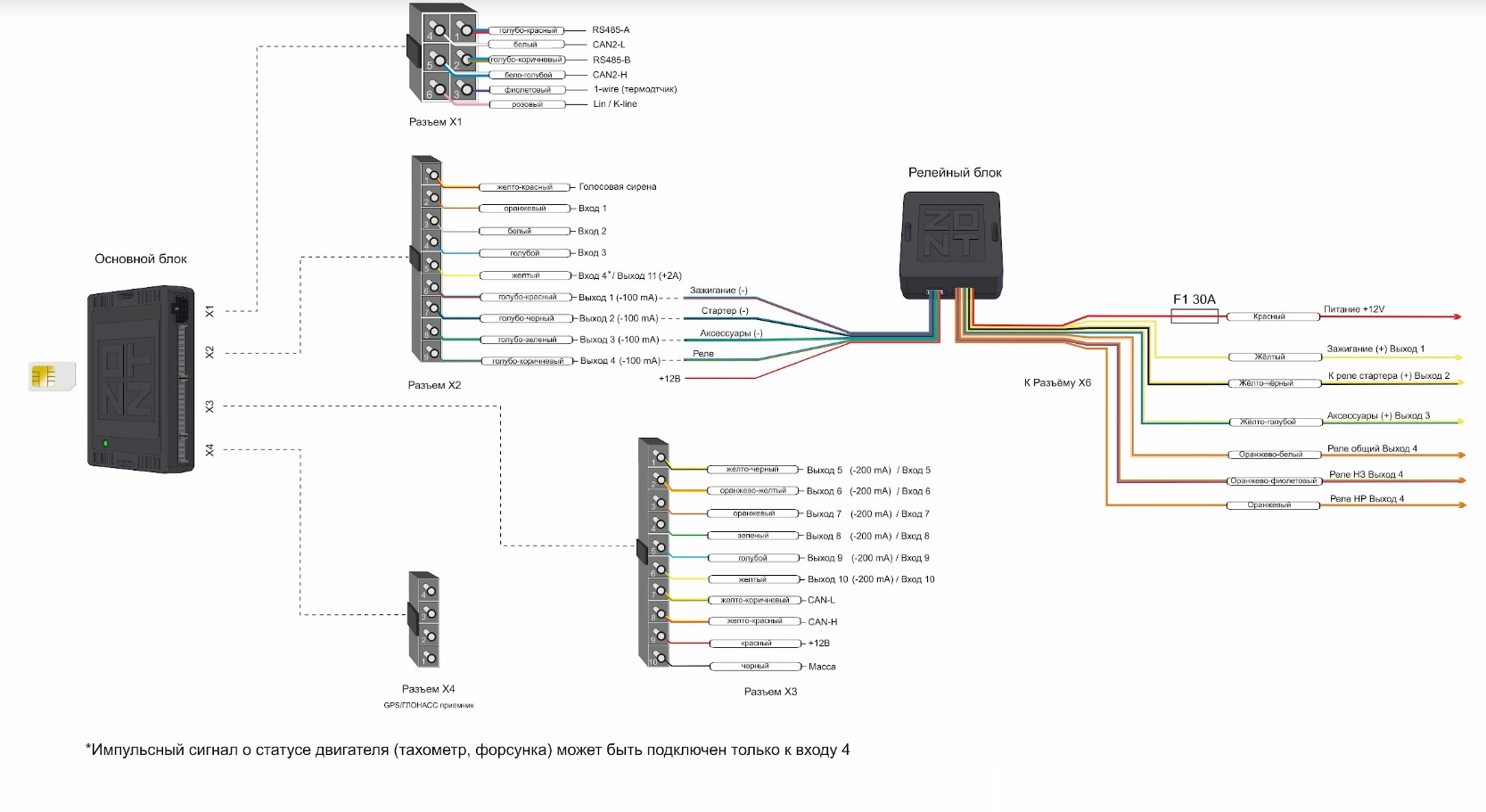The width and height of the screenshot is (1486, 812).
Task: Select the 'Жёлто-чёрный' wire label
Action: tap(1267, 383)
